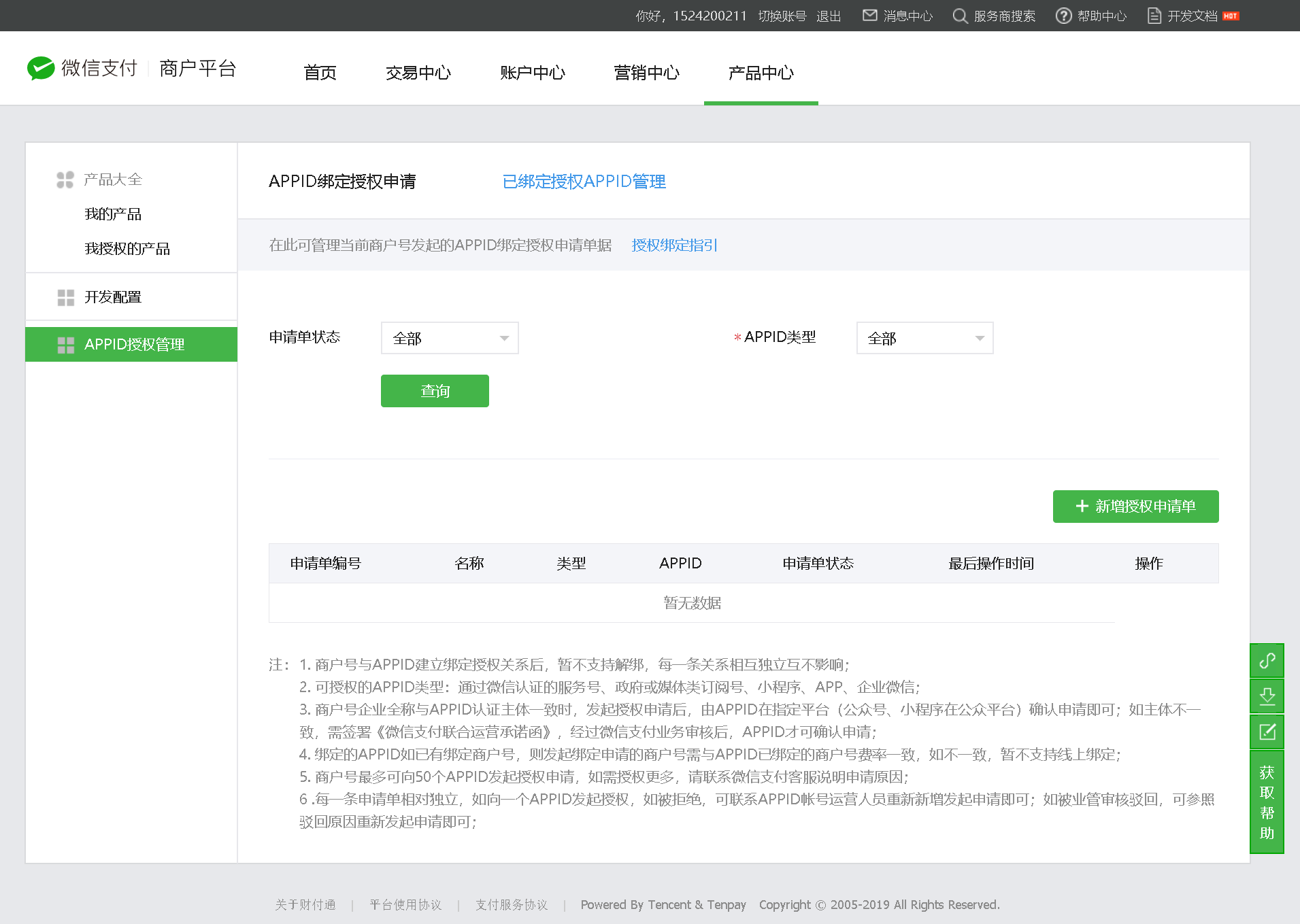Click the download icon in right floating bar

[x=1267, y=696]
